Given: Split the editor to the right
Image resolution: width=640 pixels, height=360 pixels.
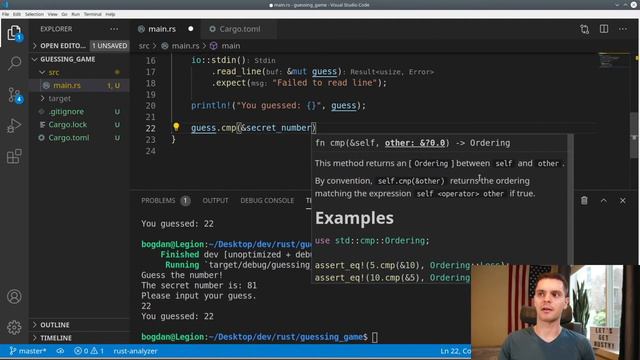Looking at the screenshot, I should tap(604, 29).
